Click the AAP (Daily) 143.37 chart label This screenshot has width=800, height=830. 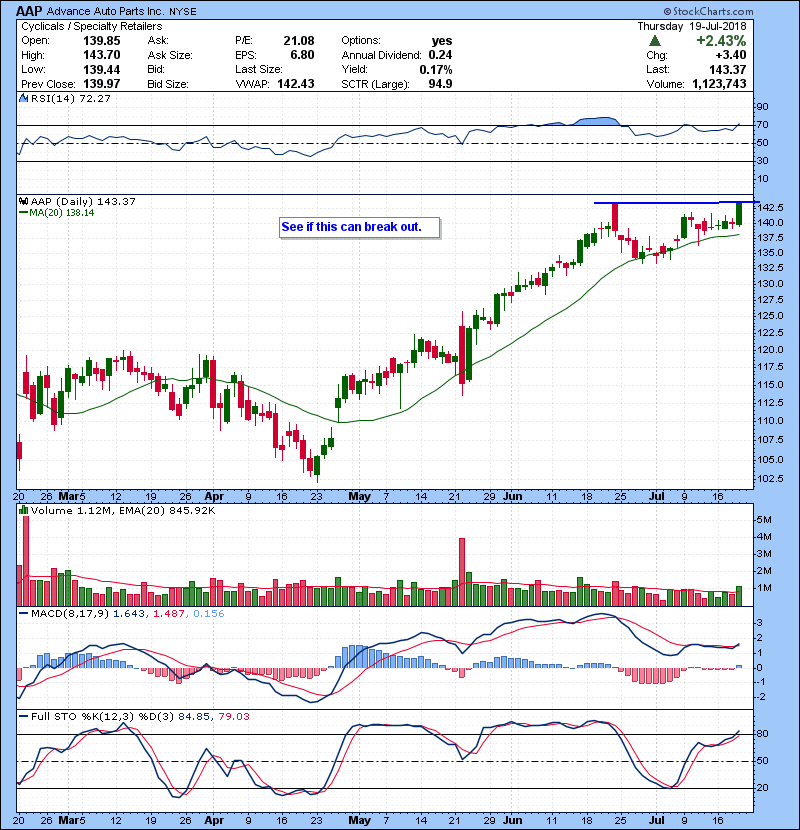pyautogui.click(x=83, y=201)
